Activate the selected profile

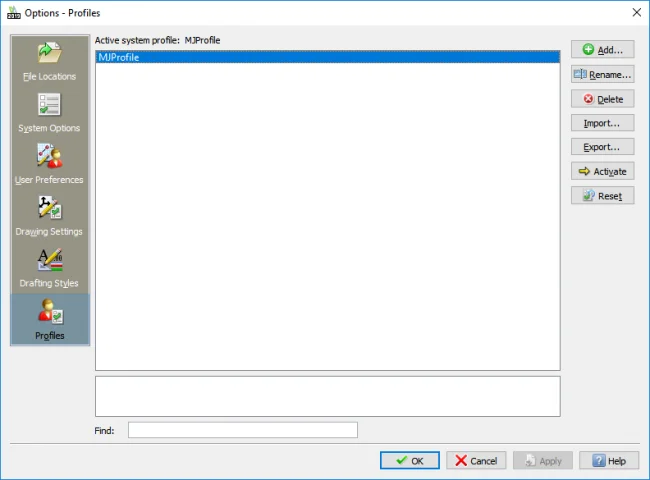click(602, 171)
